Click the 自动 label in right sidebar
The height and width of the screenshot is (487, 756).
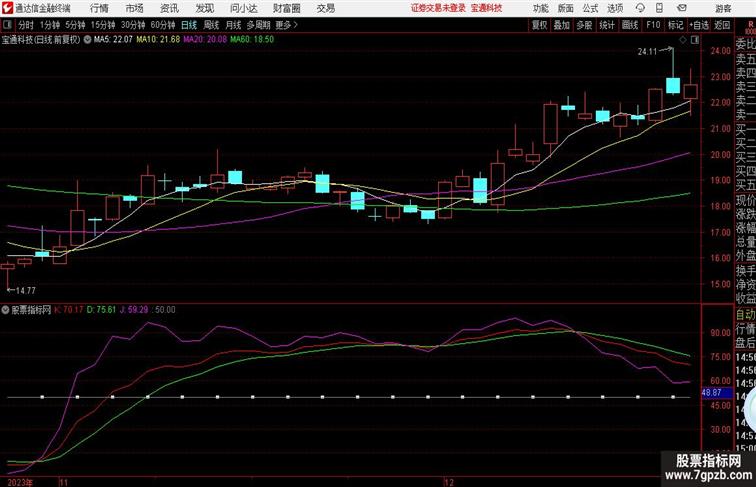pos(745,314)
